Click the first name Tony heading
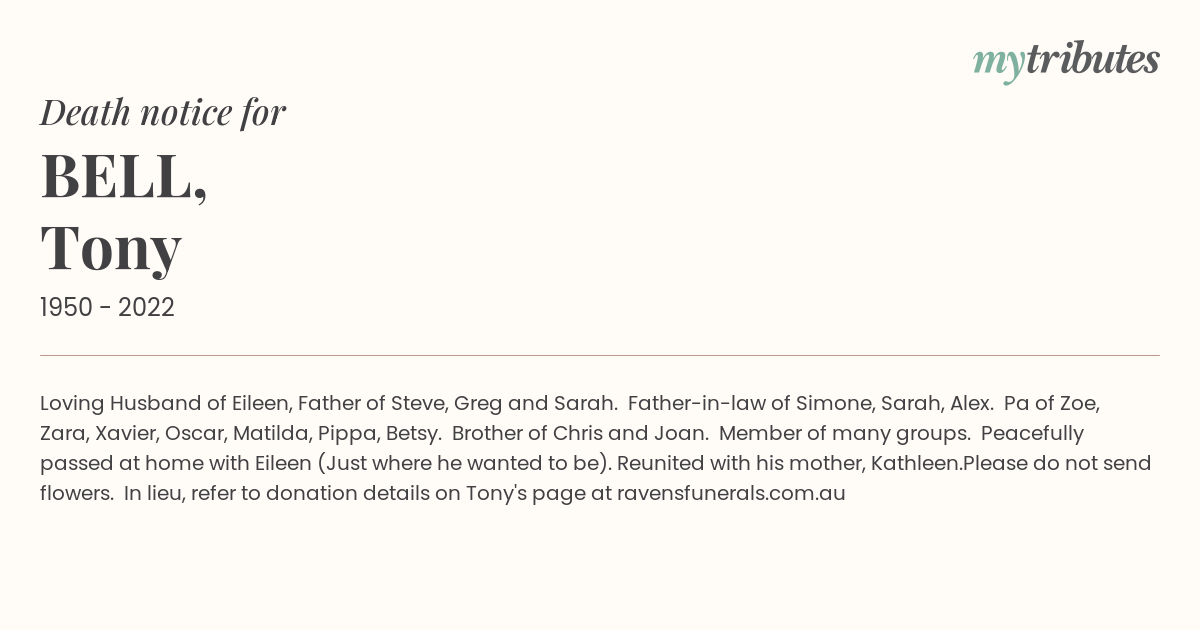 [x=111, y=248]
